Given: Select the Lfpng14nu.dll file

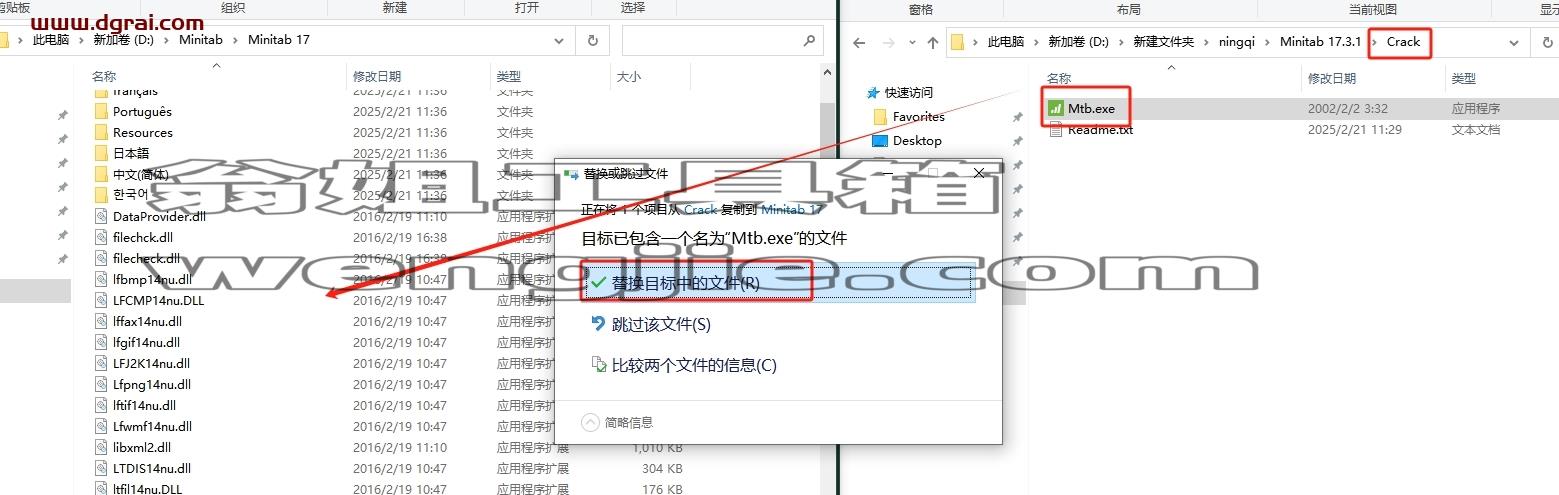Looking at the screenshot, I should pyautogui.click(x=152, y=384).
